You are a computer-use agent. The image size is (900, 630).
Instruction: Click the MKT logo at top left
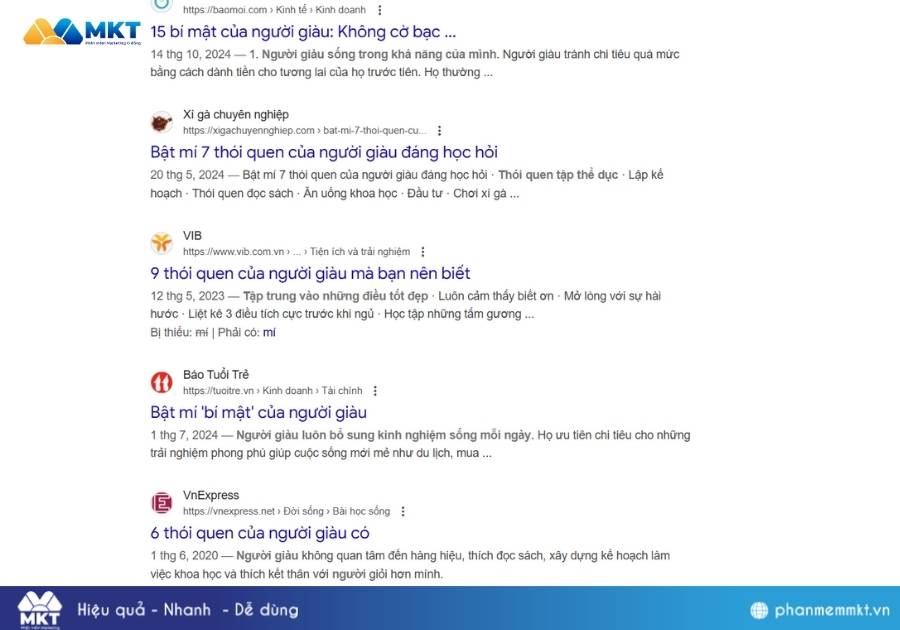click(x=82, y=32)
